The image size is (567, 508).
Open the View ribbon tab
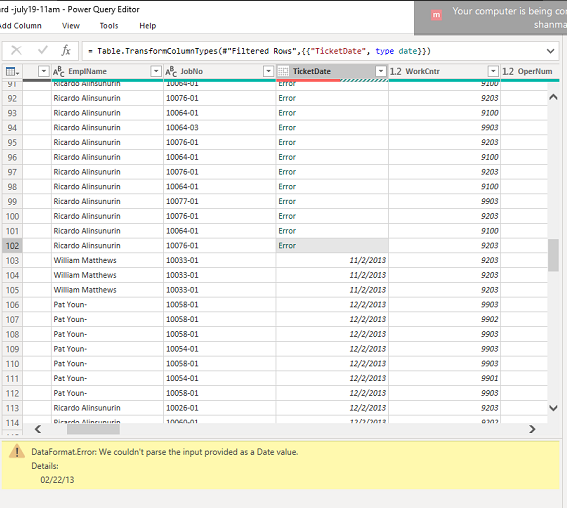pos(71,26)
